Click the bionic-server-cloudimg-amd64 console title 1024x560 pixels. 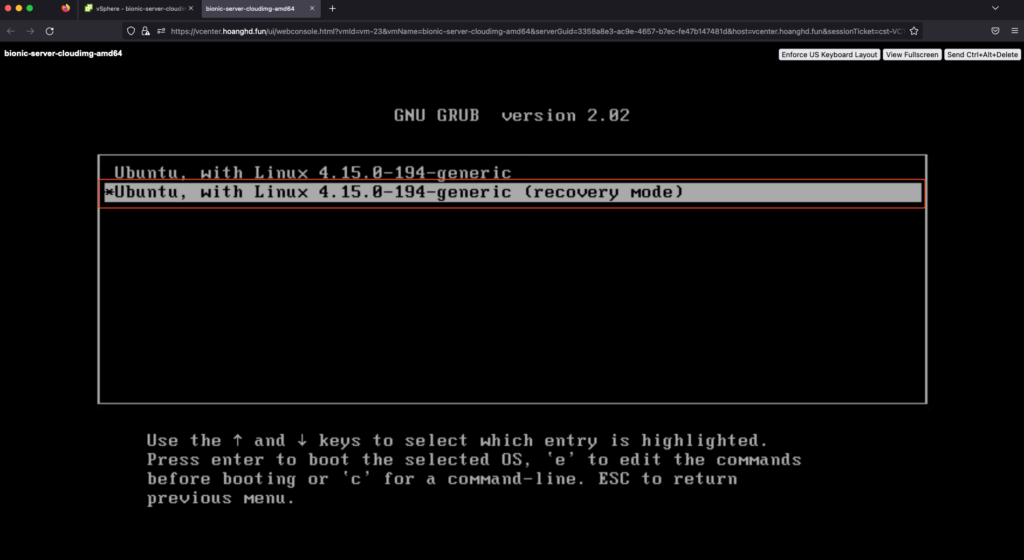(63, 54)
